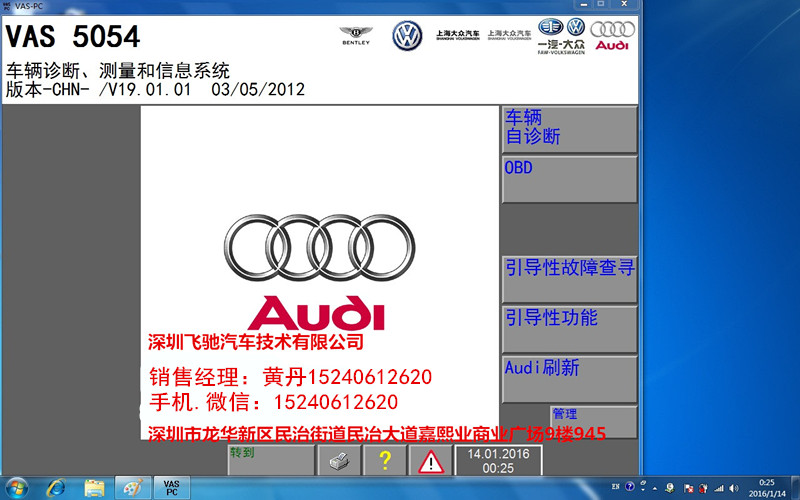Click the red warning triangle button
The image size is (800, 500).
(430, 461)
